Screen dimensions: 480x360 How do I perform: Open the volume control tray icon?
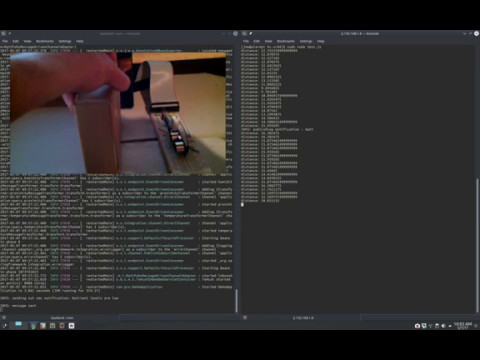pyautogui.click(x=443, y=326)
